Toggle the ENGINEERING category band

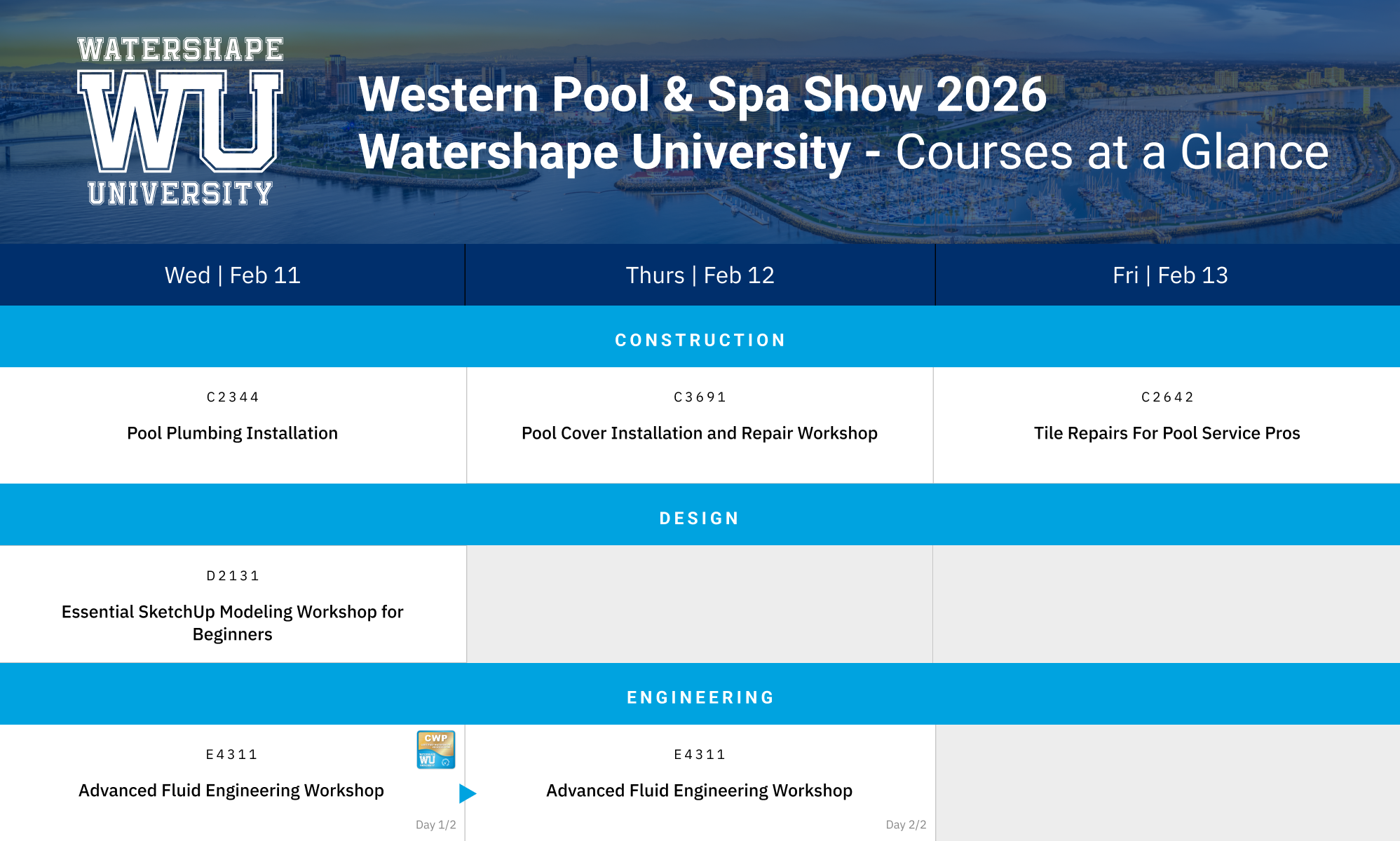[700, 697]
